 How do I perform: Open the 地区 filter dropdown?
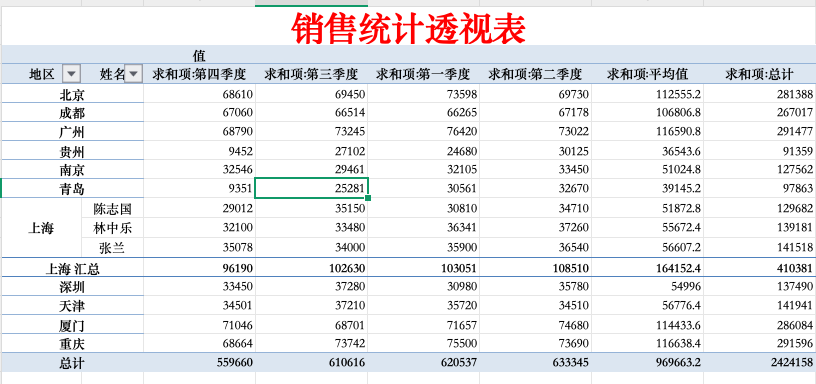71,74
